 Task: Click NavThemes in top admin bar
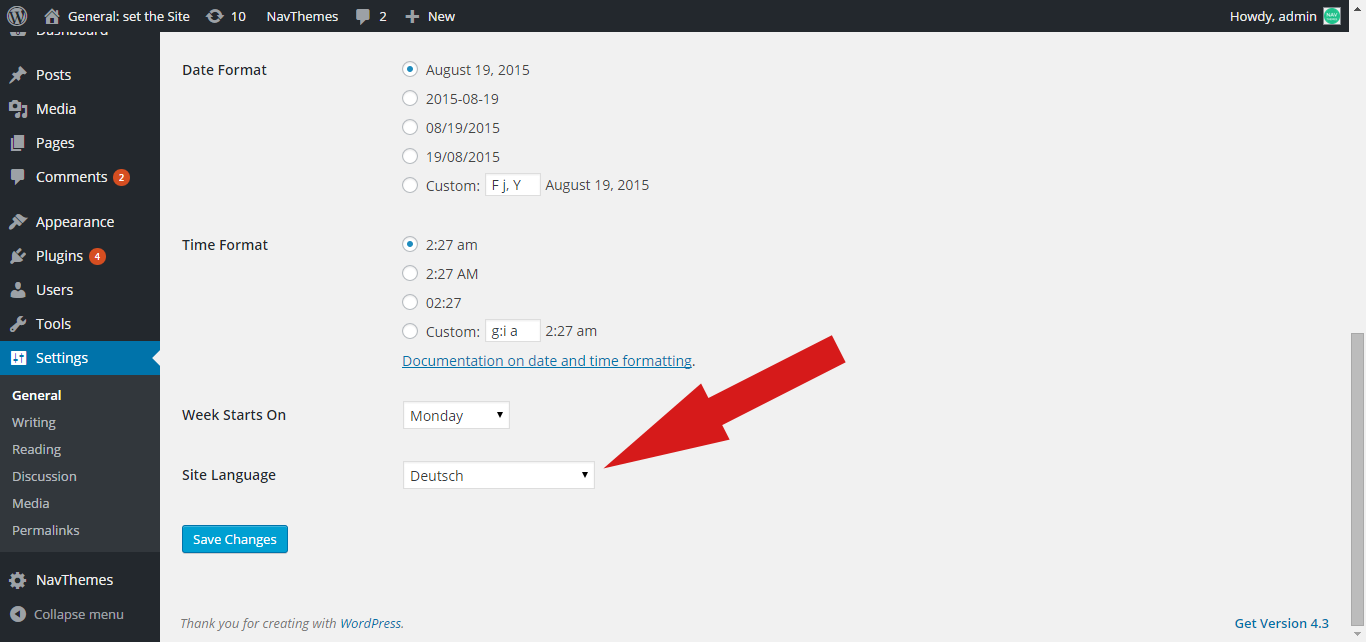(302, 16)
